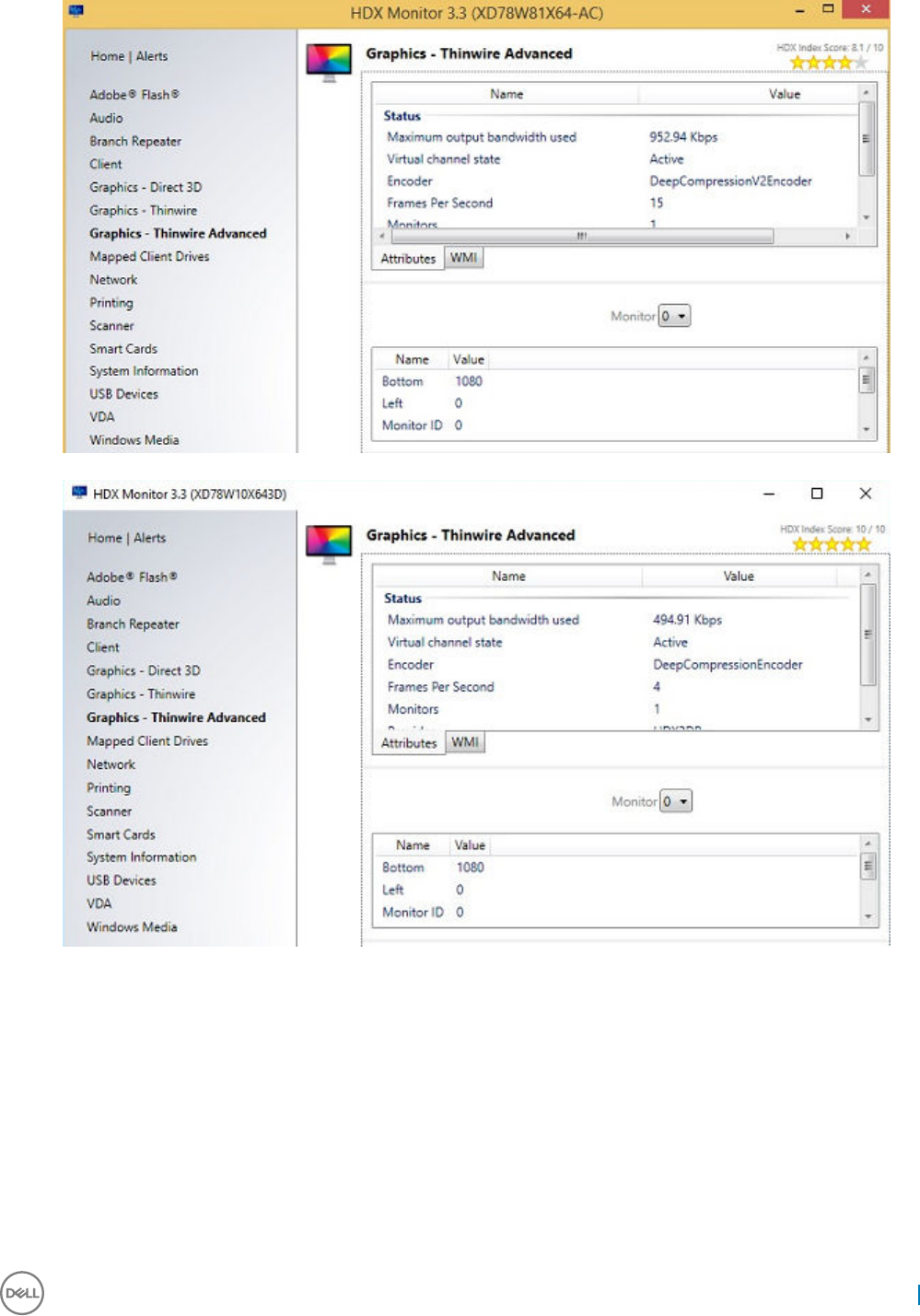Select Graphics - Direct 3D in top window
The width and height of the screenshot is (920, 1316).
[x=146, y=187]
